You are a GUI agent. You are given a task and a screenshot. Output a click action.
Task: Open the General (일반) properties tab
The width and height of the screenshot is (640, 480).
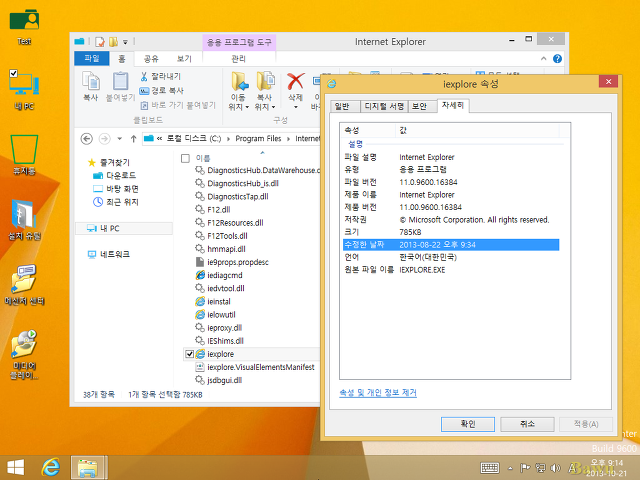pyautogui.click(x=344, y=106)
